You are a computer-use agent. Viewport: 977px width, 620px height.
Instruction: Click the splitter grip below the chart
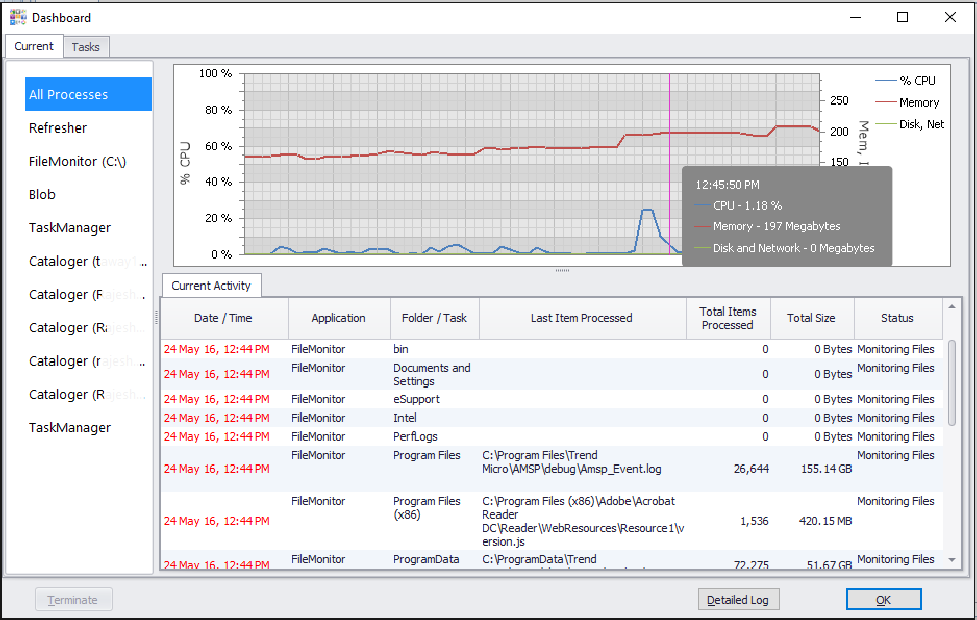click(562, 270)
